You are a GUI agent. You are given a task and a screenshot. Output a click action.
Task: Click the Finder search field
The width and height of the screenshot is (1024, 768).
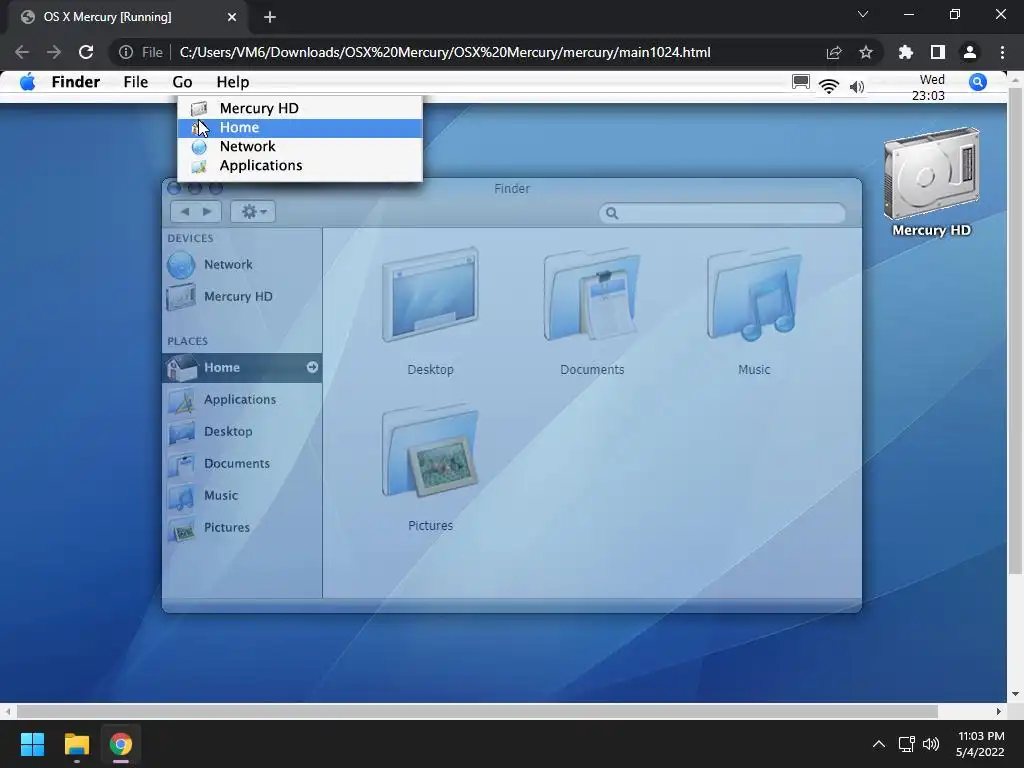722,213
